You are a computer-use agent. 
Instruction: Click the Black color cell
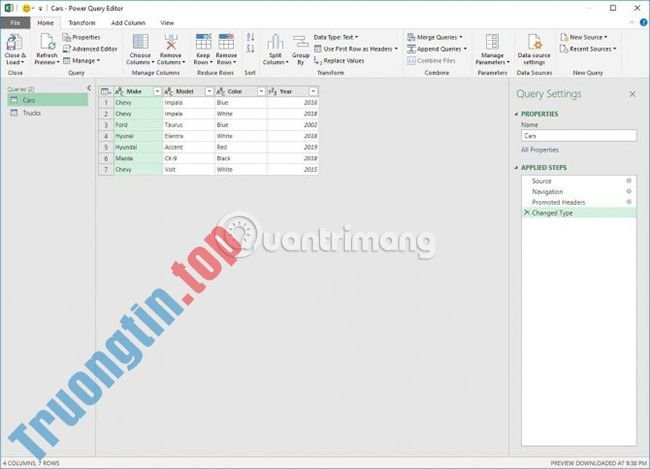coord(241,158)
